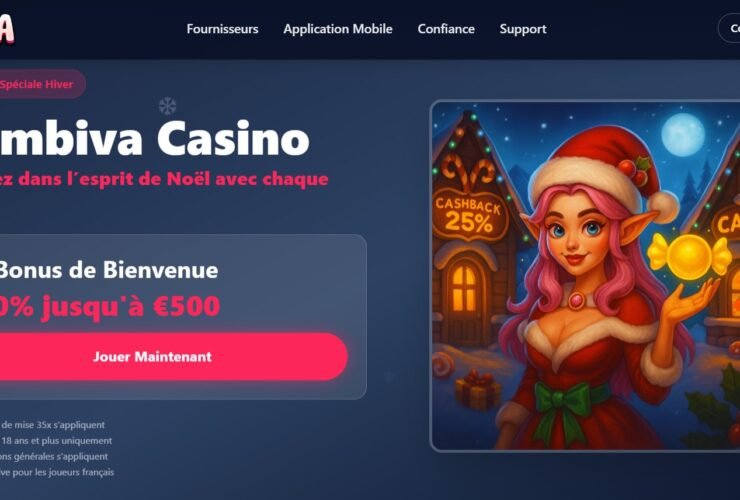740x500 pixels.
Task: Select Confiance in the navigation bar
Action: 446,29
